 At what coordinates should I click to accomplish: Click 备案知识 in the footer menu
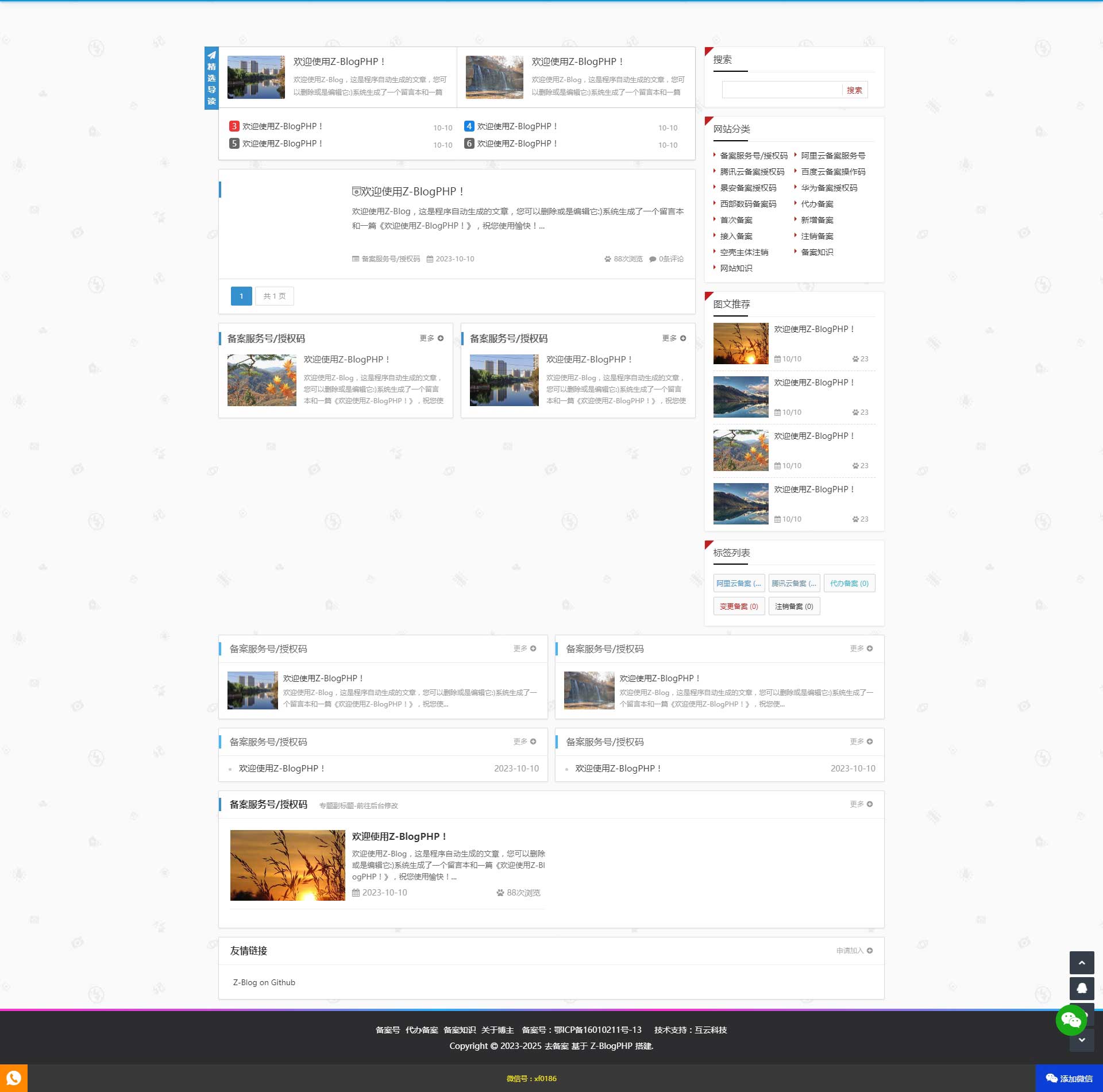459,1030
